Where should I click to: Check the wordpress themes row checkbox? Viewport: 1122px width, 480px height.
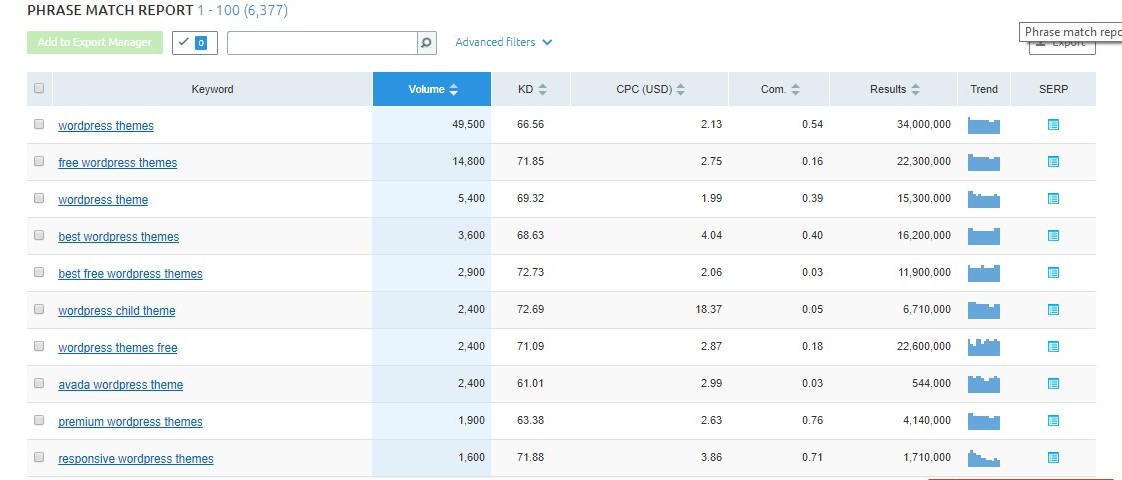coord(39,124)
